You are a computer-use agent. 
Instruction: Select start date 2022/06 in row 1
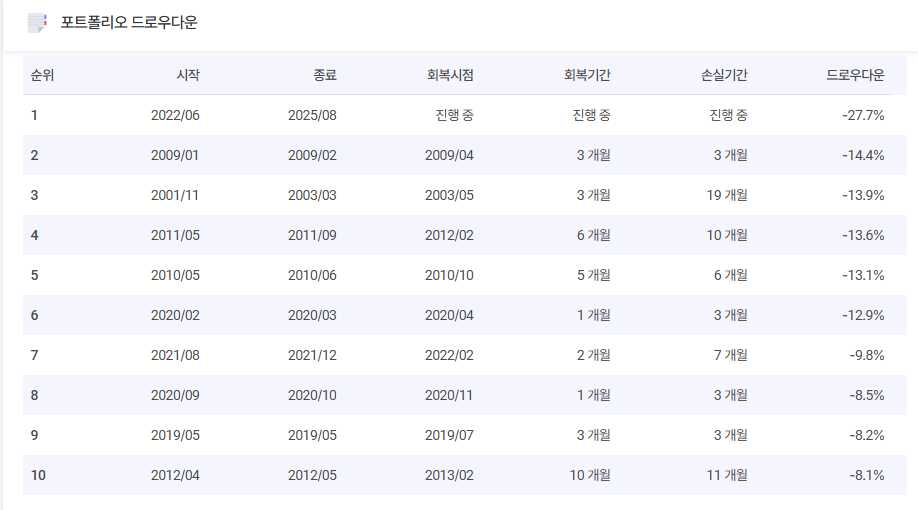[175, 115]
